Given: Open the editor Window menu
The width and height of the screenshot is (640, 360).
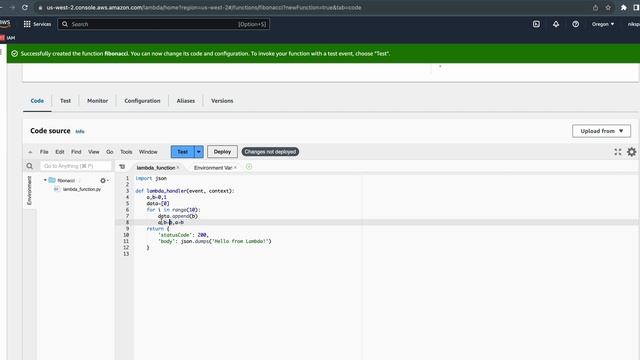Looking at the screenshot, I should tap(148, 152).
